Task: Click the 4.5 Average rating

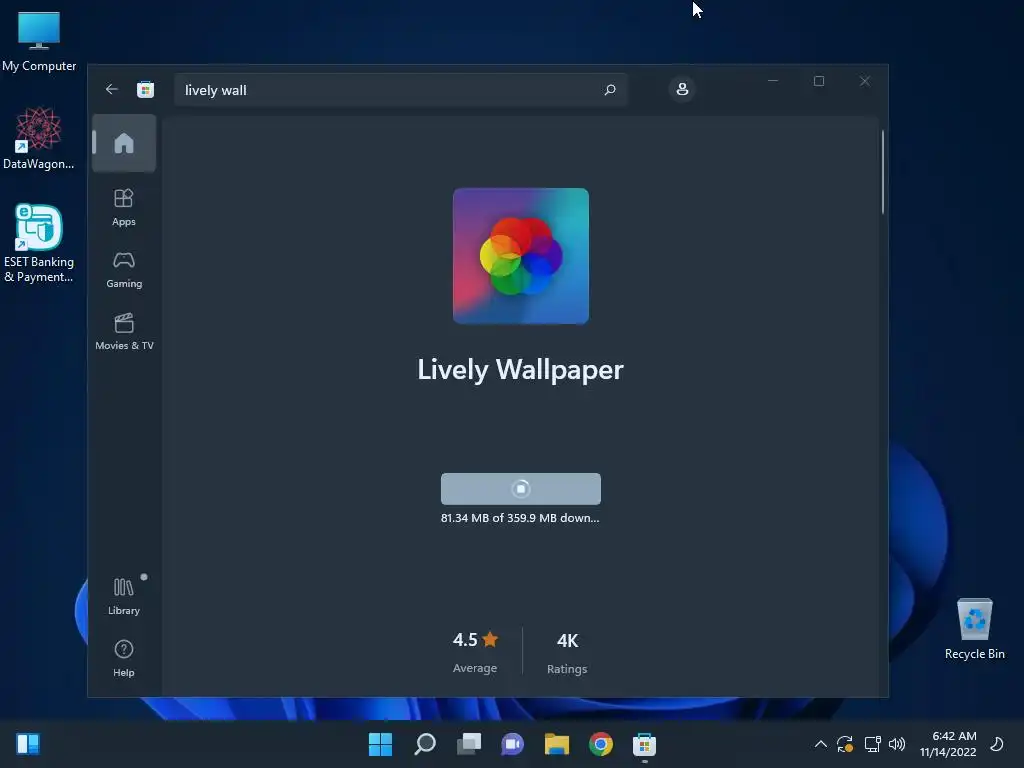Action: coord(475,652)
